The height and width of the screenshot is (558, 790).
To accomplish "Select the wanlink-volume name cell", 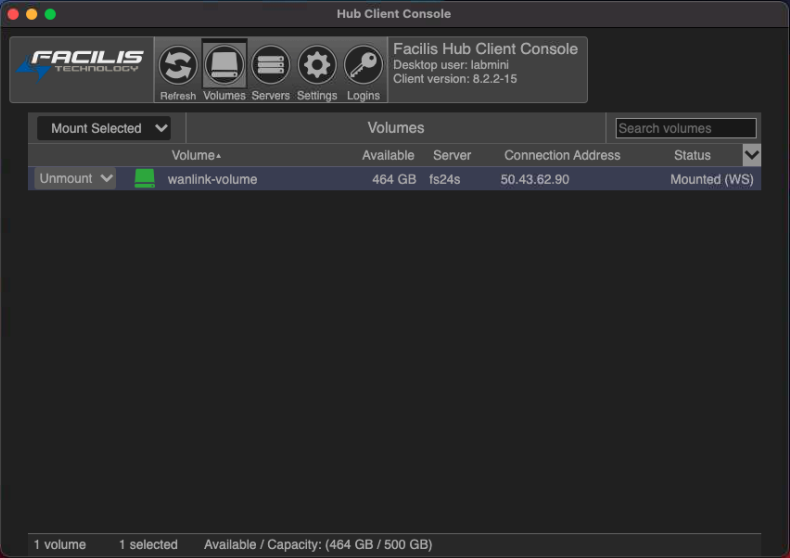I will (212, 179).
